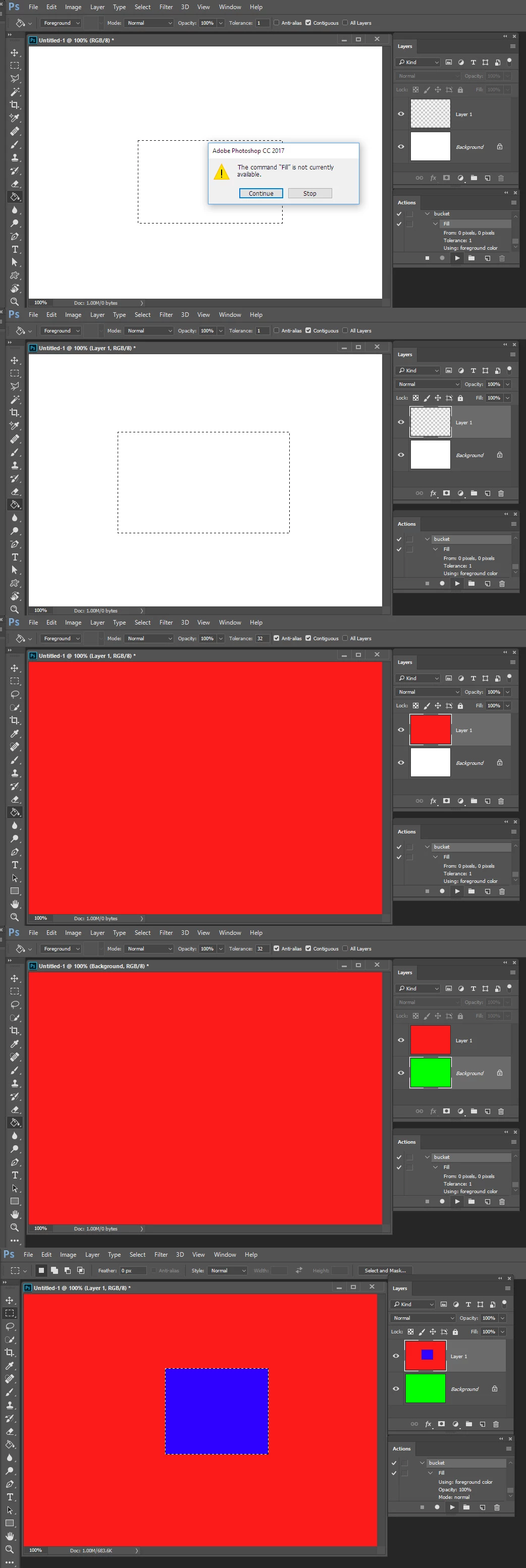This screenshot has width=526, height=1568.
Task: Open 3D menu in bottom screenshot's menu bar
Action: tap(180, 1255)
